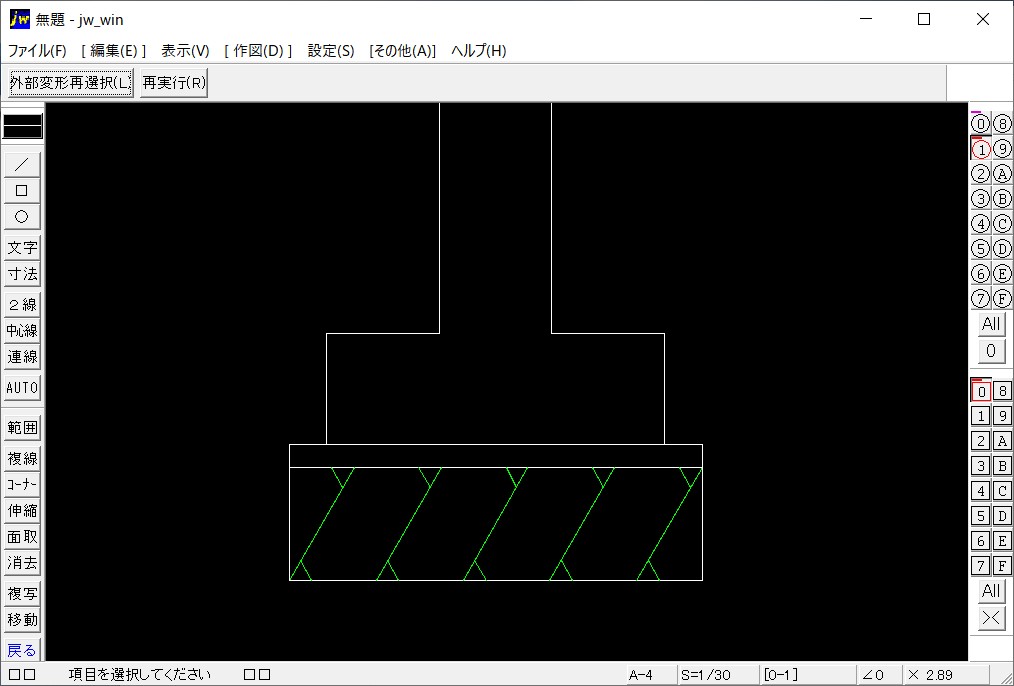Activate the 消去 erase tool

(22, 563)
